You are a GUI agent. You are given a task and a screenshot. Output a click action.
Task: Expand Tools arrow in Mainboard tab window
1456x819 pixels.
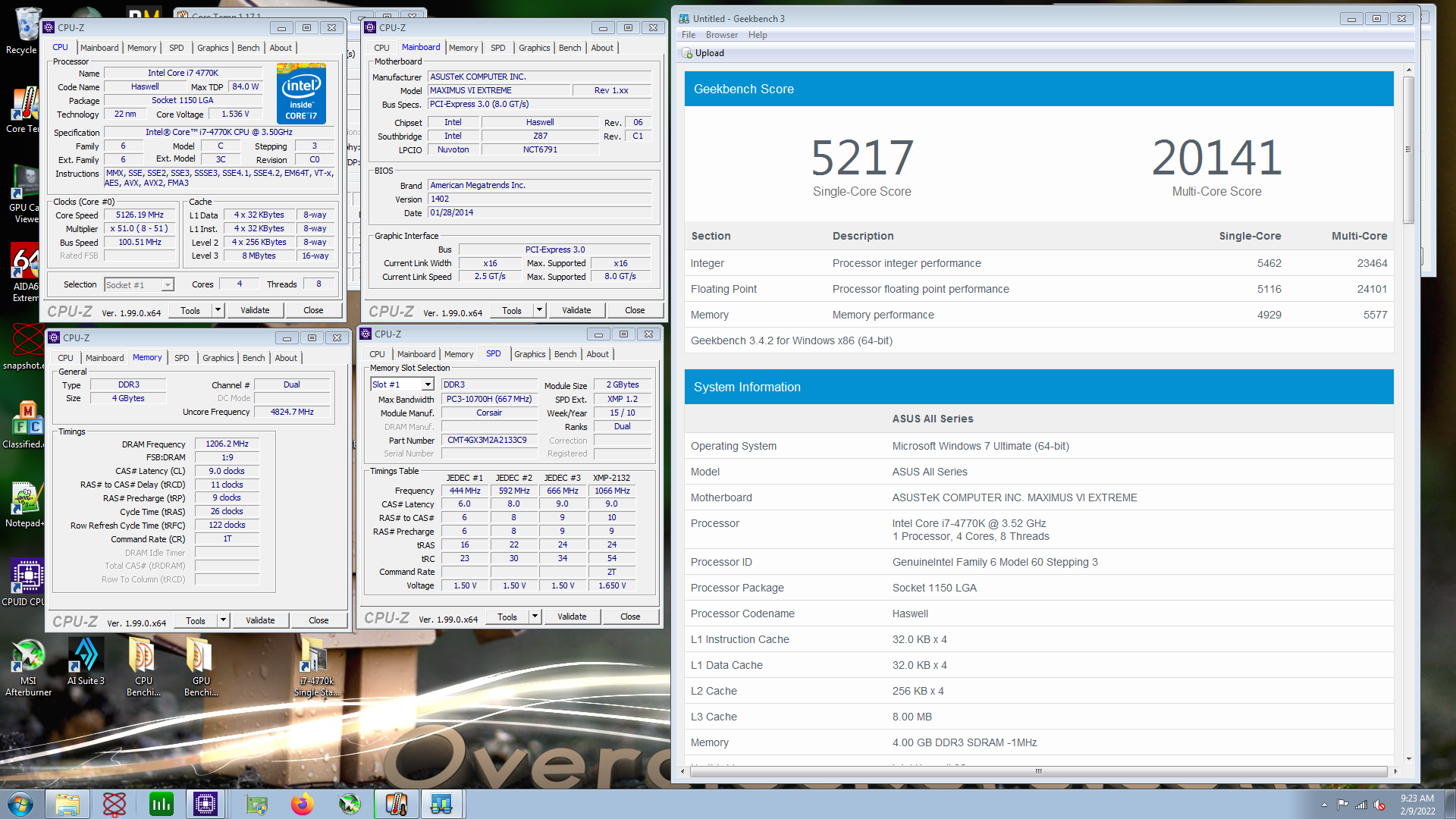(540, 310)
